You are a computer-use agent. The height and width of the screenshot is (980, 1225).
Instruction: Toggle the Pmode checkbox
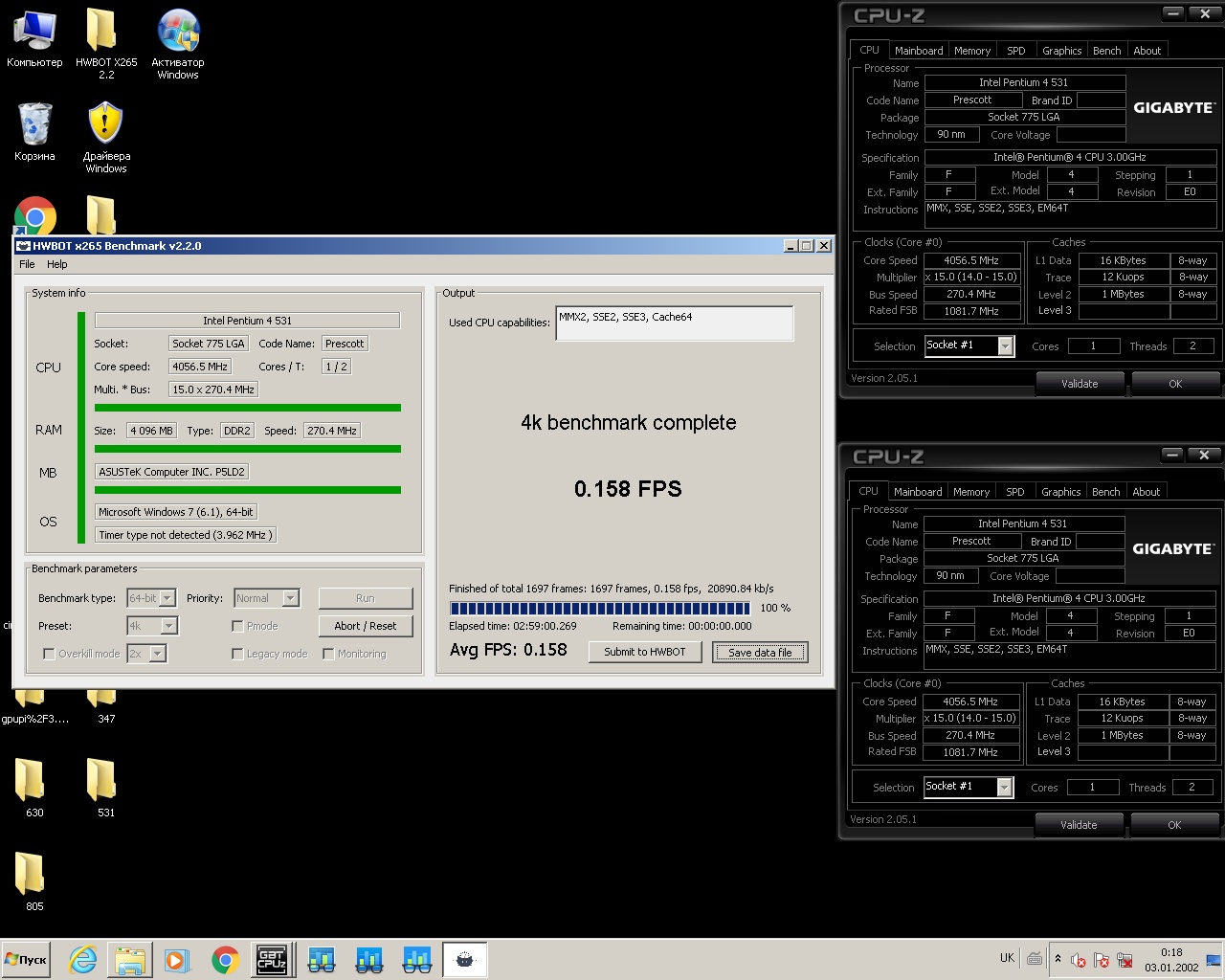(237, 626)
